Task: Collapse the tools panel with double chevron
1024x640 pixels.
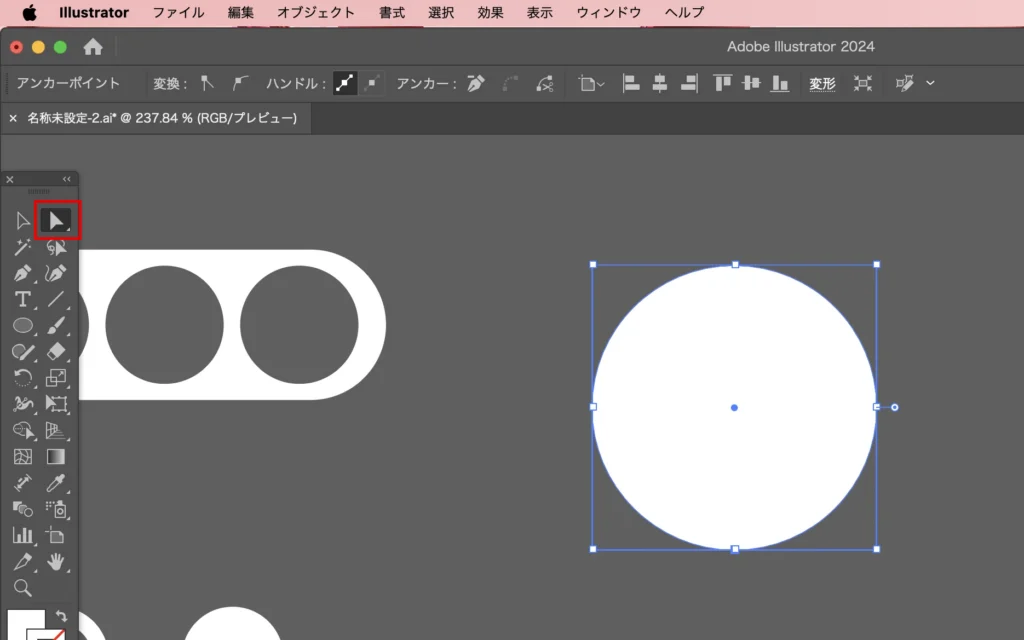Action: [67, 180]
